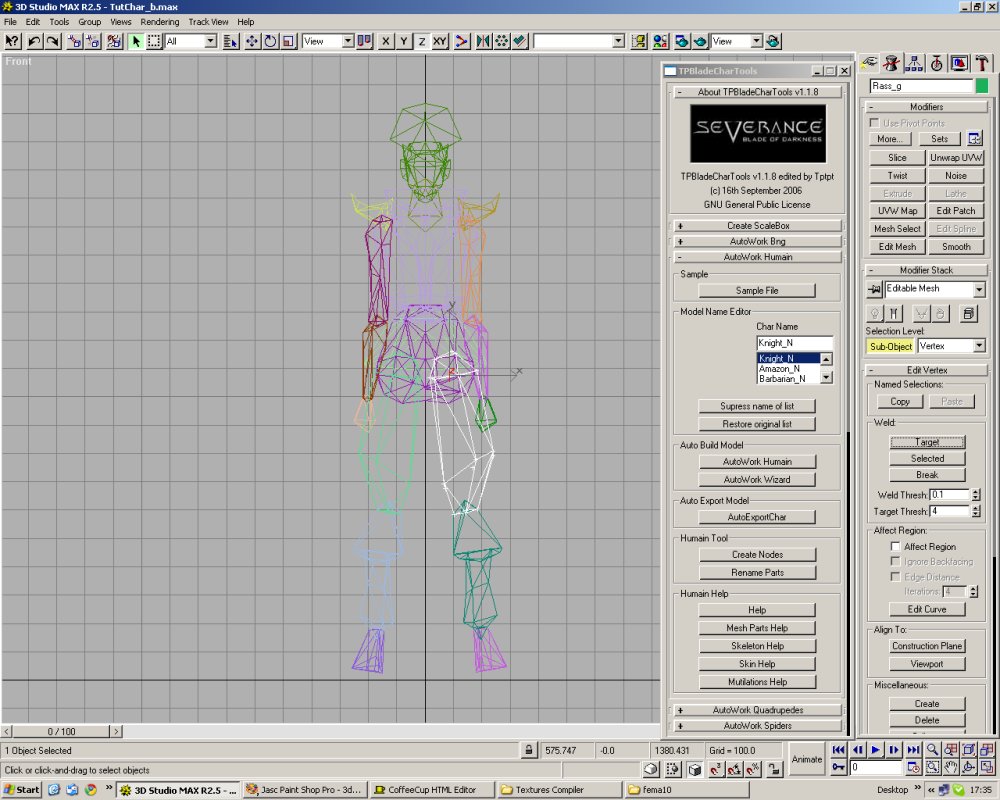Click the Redo arrow in the toolbar

pos(53,41)
